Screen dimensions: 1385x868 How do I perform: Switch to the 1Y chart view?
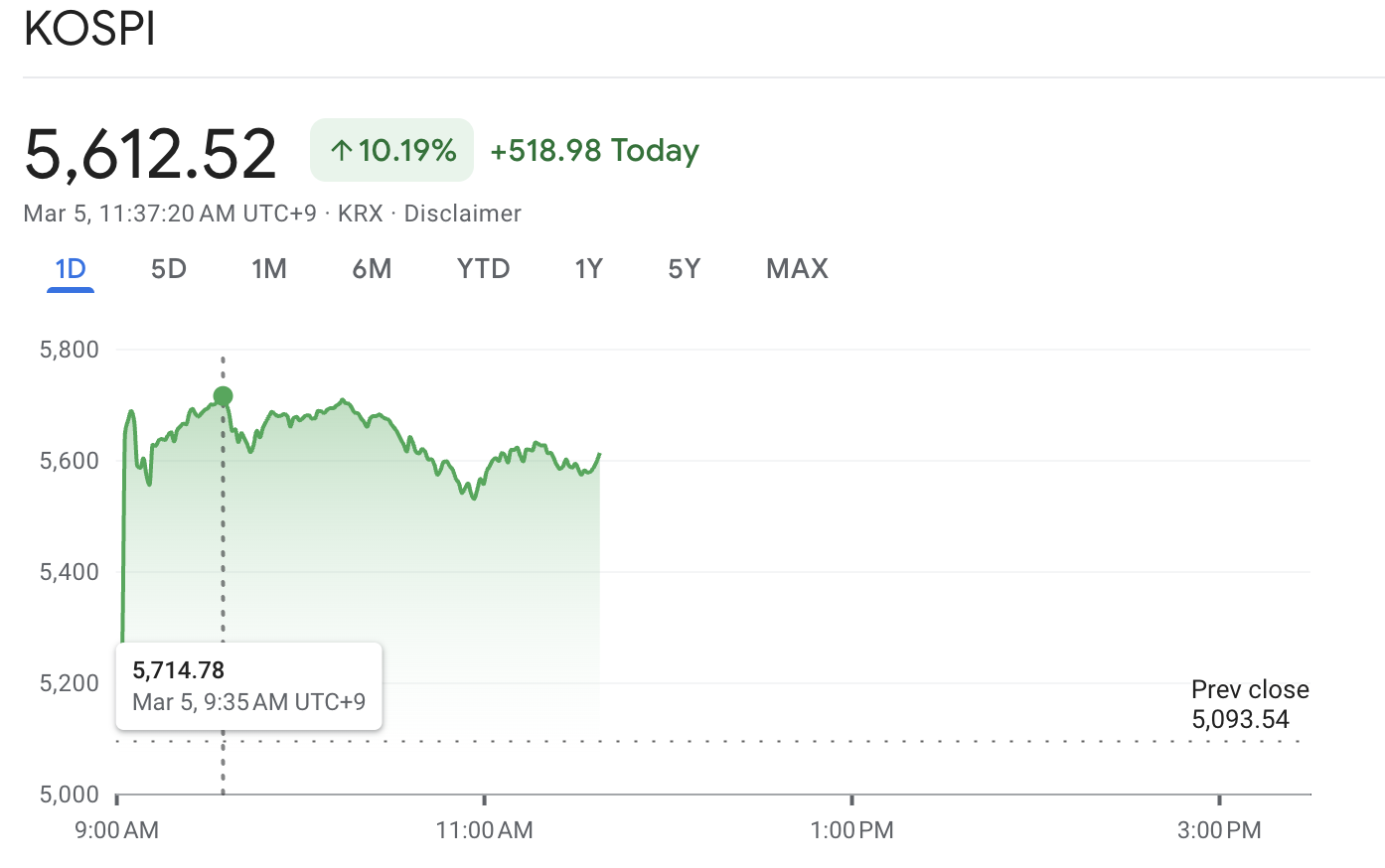click(588, 268)
